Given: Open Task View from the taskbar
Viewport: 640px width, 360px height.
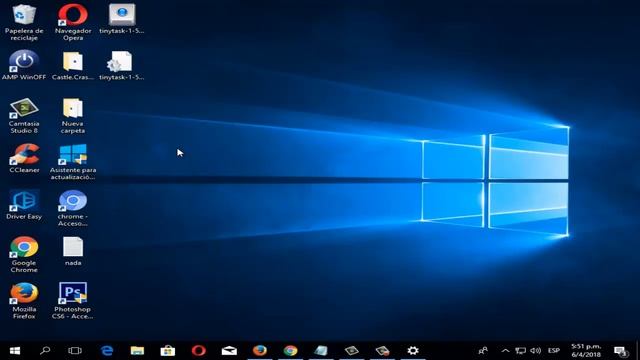Looking at the screenshot, I should click(75, 351).
